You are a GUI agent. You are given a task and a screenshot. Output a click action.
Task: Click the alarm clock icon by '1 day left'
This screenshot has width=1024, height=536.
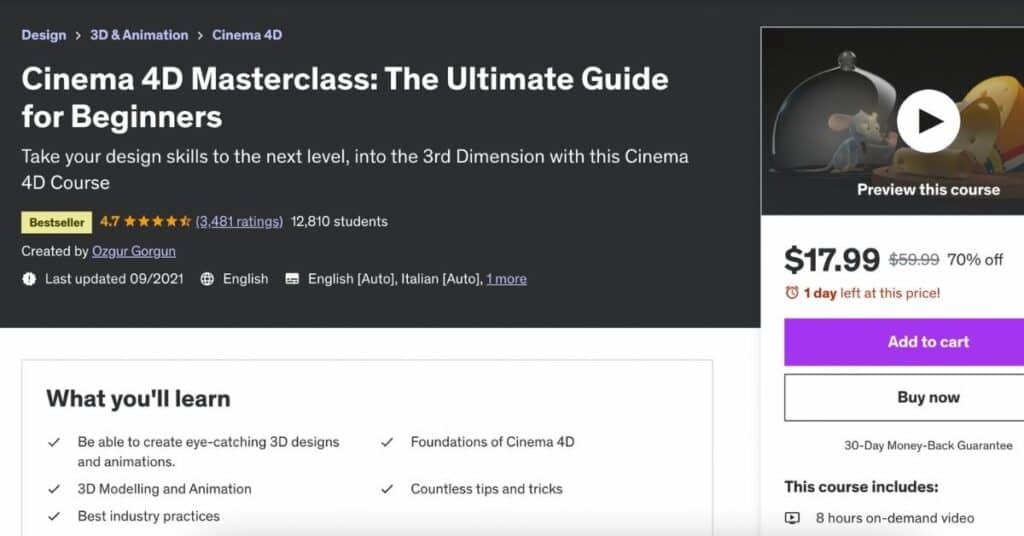click(792, 292)
